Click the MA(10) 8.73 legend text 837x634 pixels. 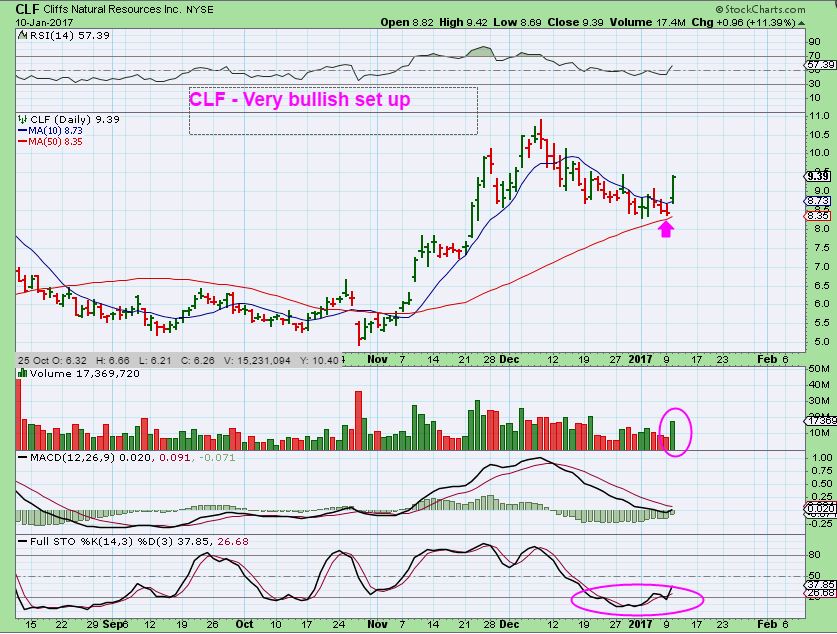[x=56, y=130]
